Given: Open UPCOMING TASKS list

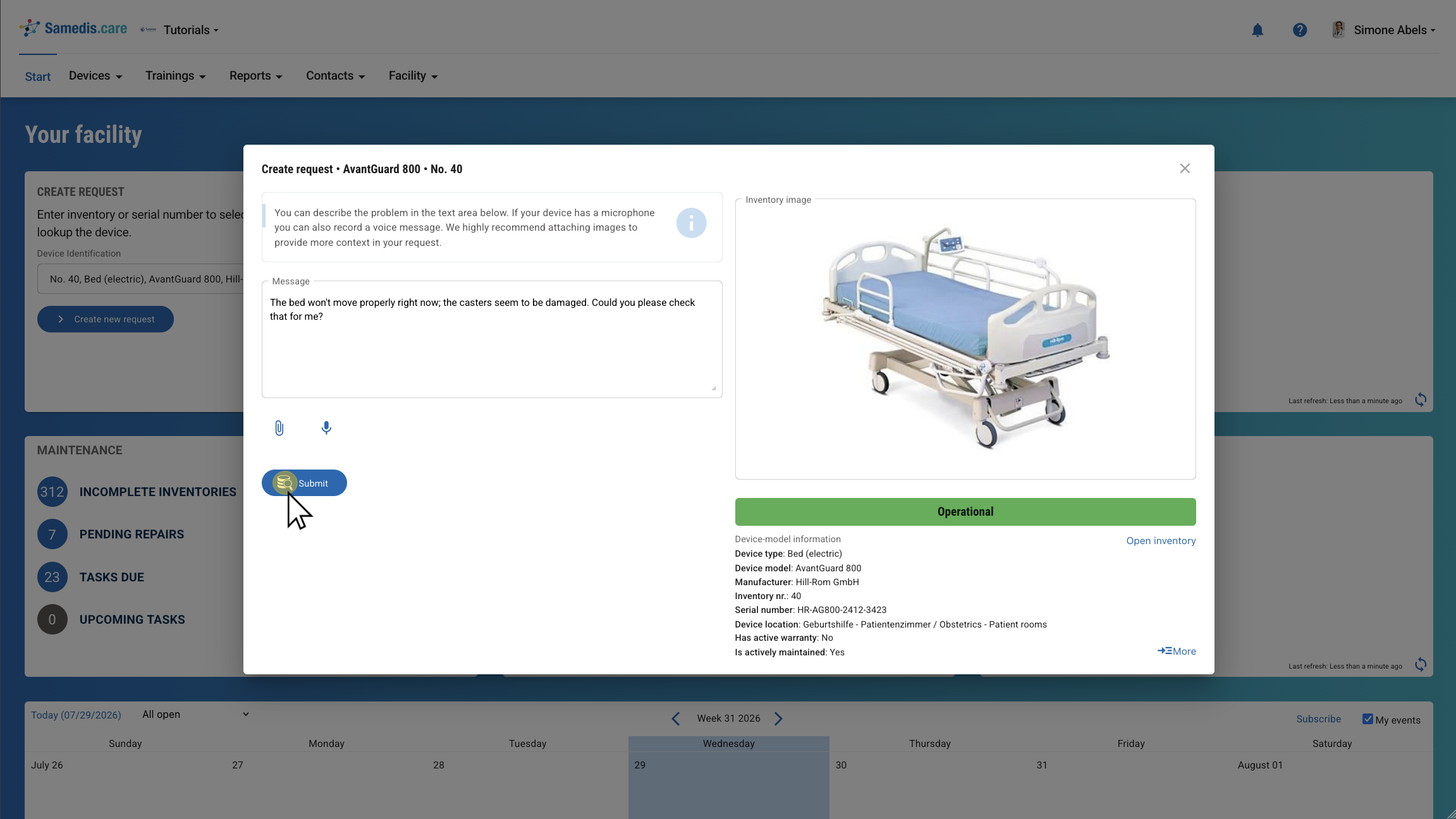Looking at the screenshot, I should point(132,619).
